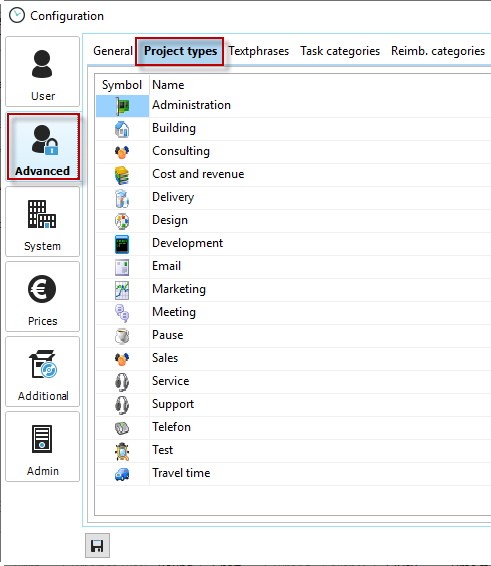491x566 pixels.
Task: Click the Name column header
Action: (x=168, y=85)
